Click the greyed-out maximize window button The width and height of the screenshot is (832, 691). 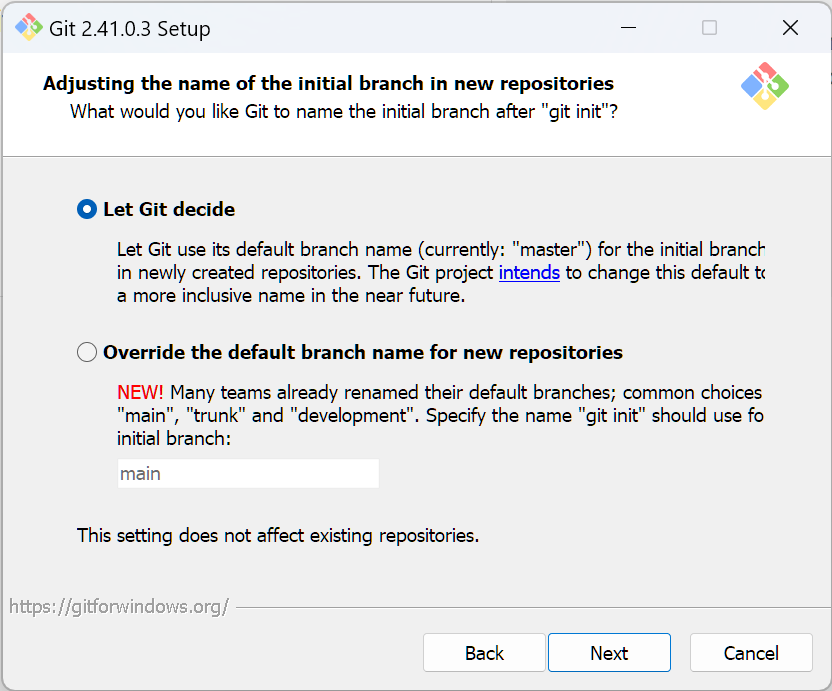coord(709,28)
